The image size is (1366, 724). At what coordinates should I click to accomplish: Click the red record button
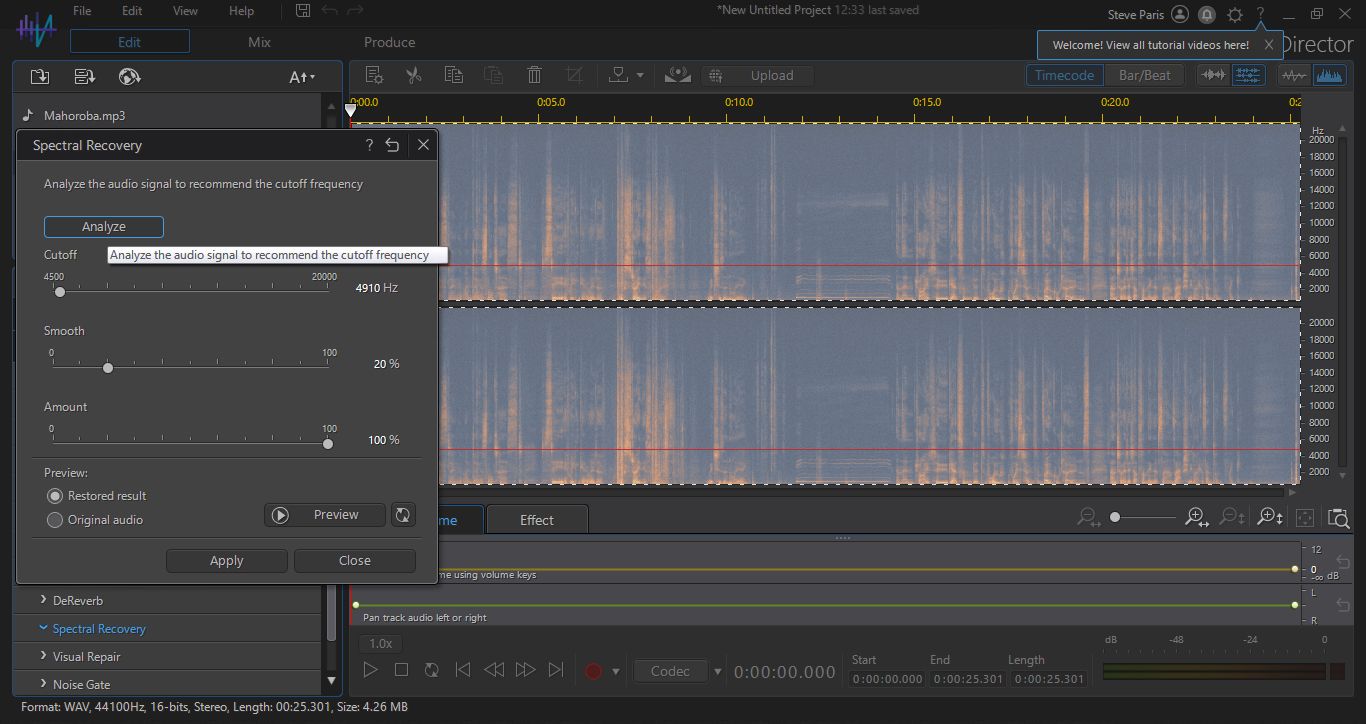(x=593, y=671)
